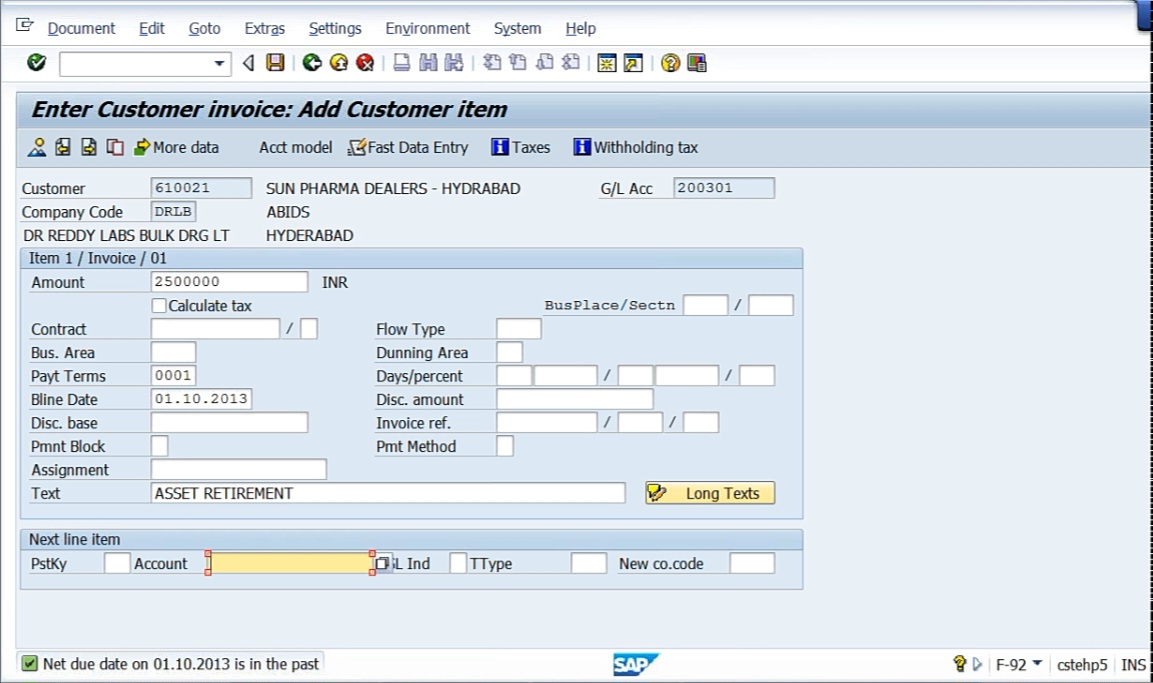Image resolution: width=1153 pixels, height=683 pixels.
Task: Go back using the green arrow icon
Action: tap(312, 63)
